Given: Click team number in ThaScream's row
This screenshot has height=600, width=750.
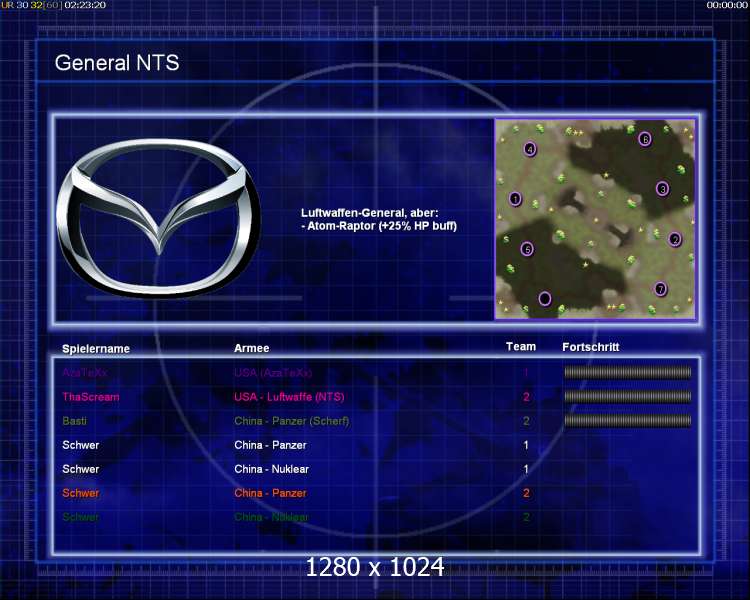Looking at the screenshot, I should tap(526, 397).
